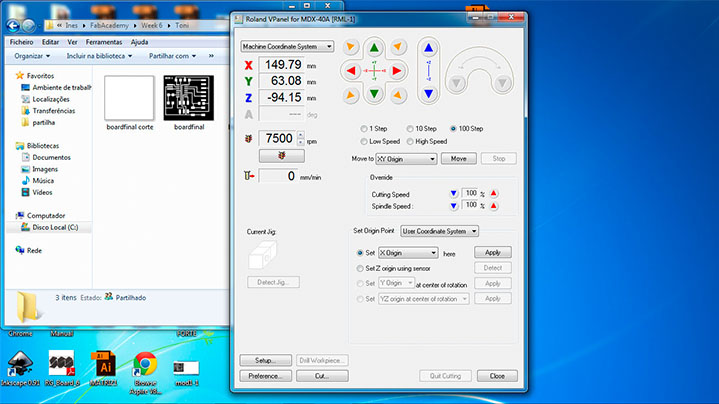Select the Set X Origin here radio button

[x=360, y=253]
